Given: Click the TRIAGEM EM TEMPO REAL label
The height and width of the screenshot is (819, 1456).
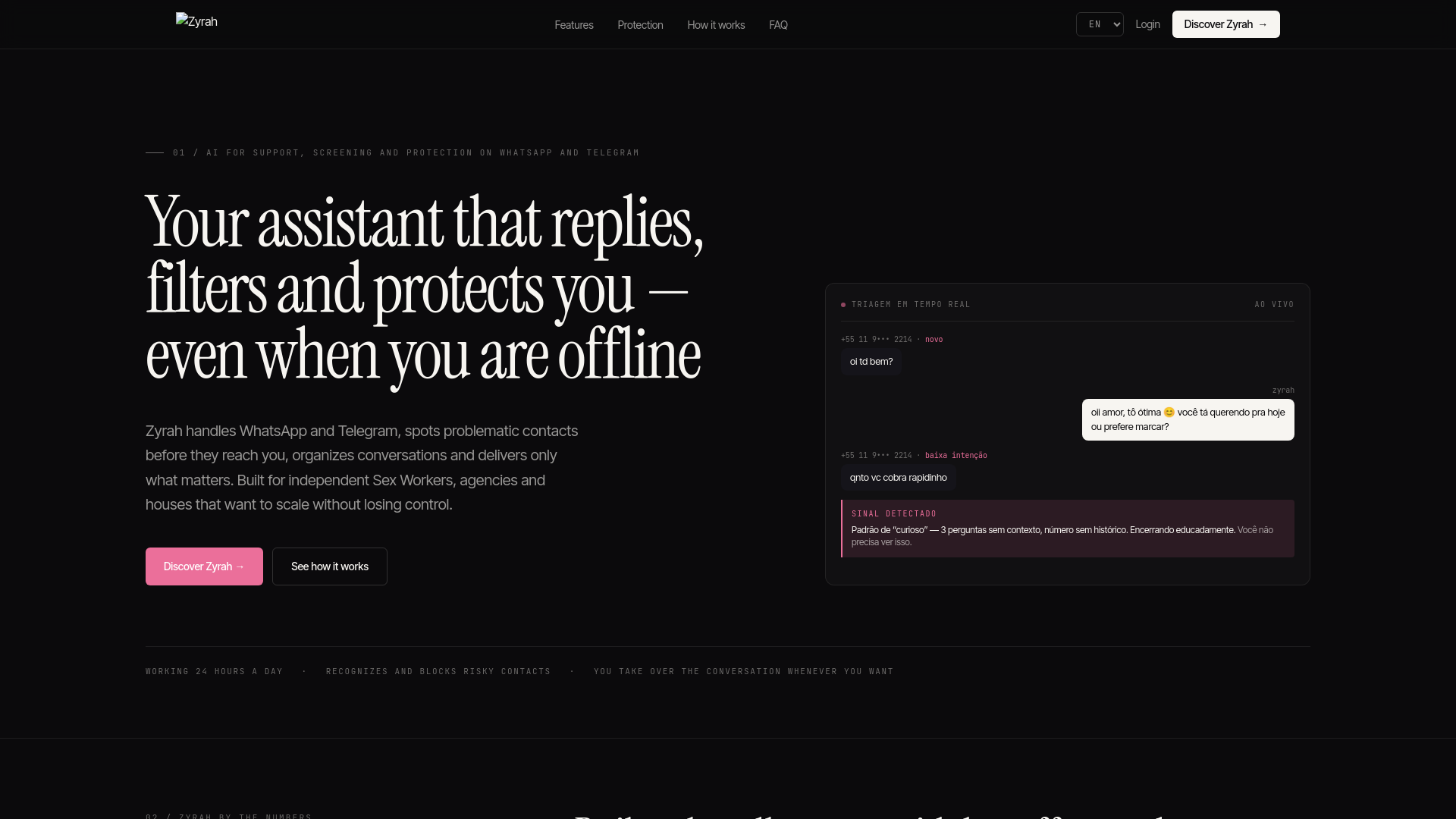Looking at the screenshot, I should (911, 305).
